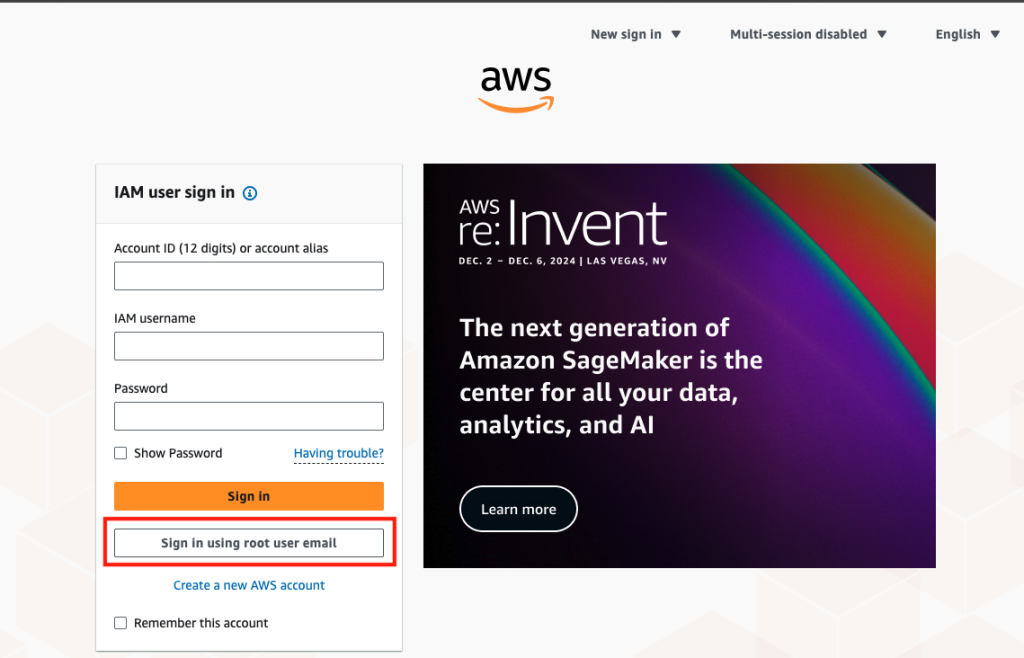Select the Password input box

pyautogui.click(x=249, y=416)
